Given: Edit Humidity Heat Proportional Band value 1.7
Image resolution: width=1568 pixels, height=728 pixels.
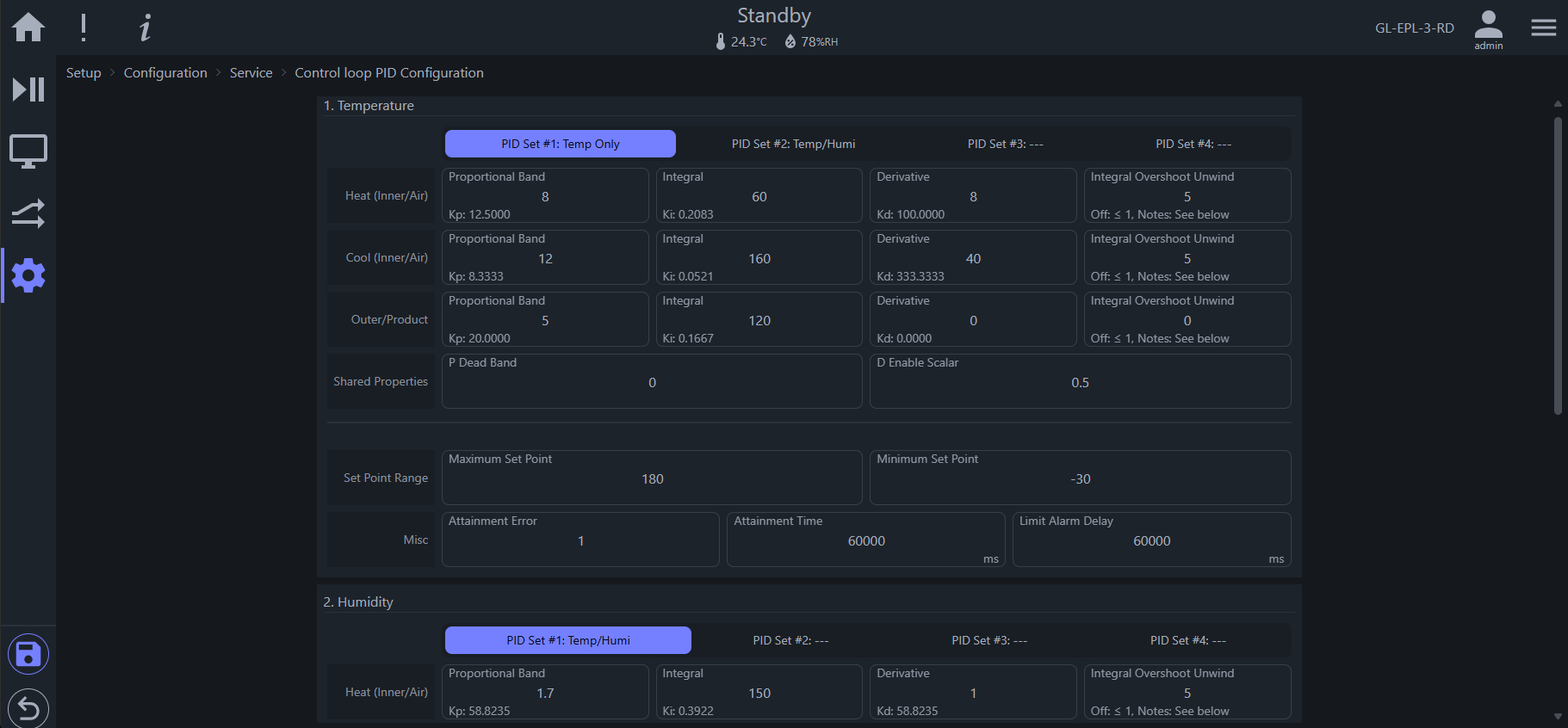Looking at the screenshot, I should [545, 692].
